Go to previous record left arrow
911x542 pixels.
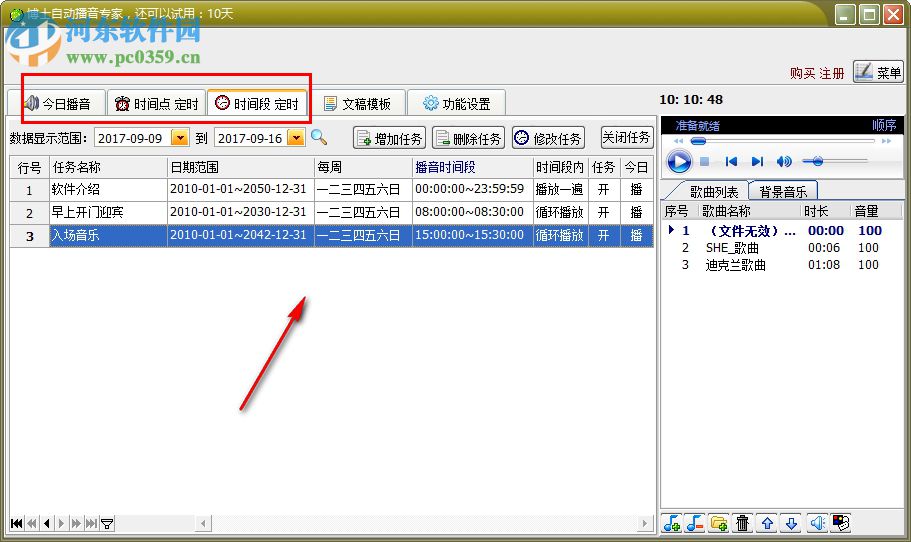(x=46, y=523)
